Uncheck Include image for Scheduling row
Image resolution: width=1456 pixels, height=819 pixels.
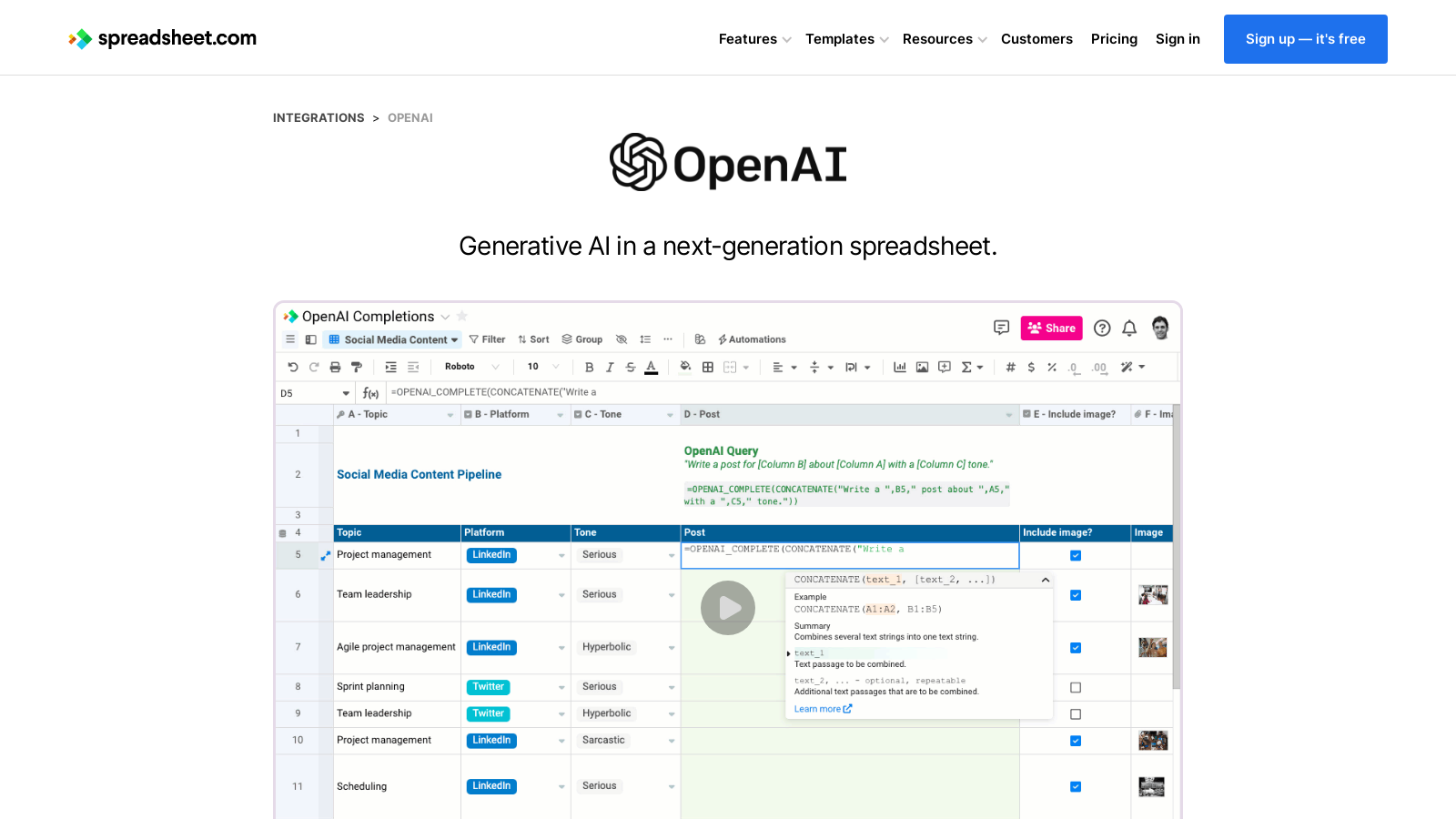1076,787
